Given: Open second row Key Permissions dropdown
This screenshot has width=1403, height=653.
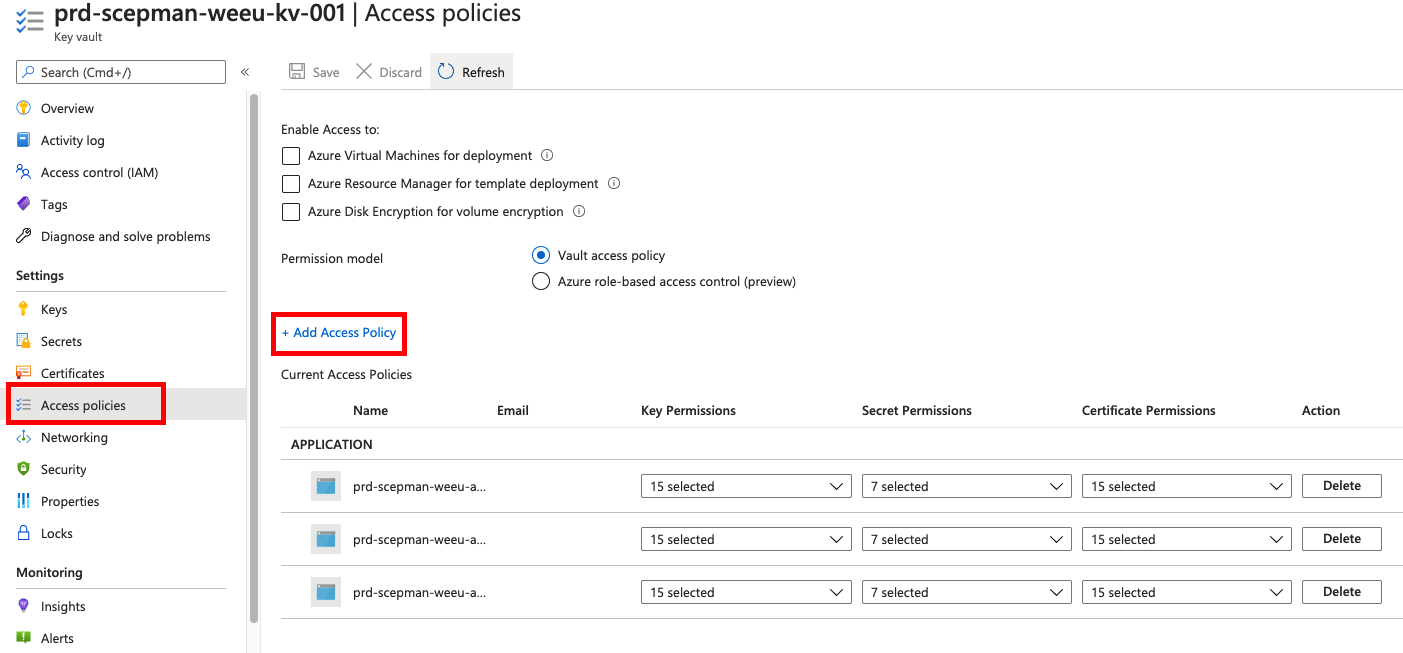Looking at the screenshot, I should [x=746, y=539].
